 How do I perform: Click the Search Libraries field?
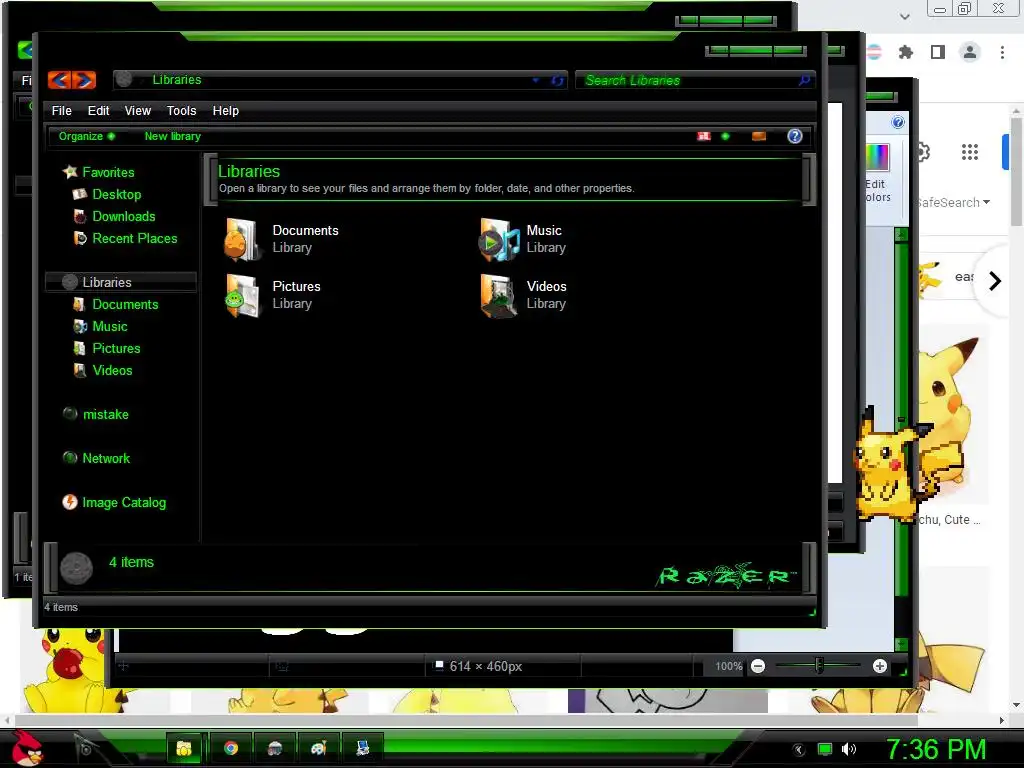[x=688, y=80]
